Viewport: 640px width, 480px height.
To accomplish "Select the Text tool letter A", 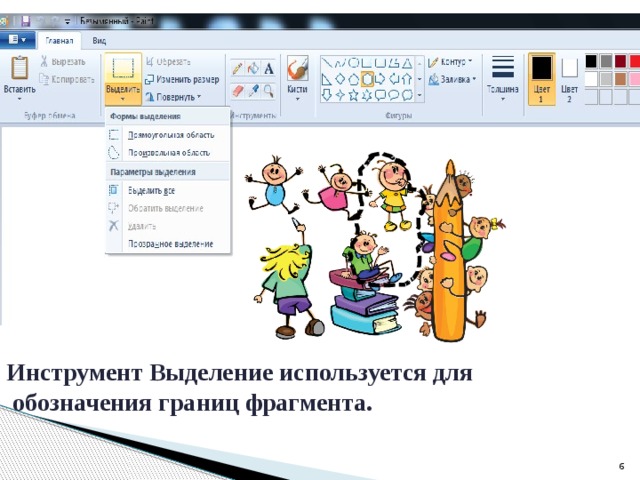I will click(x=269, y=69).
